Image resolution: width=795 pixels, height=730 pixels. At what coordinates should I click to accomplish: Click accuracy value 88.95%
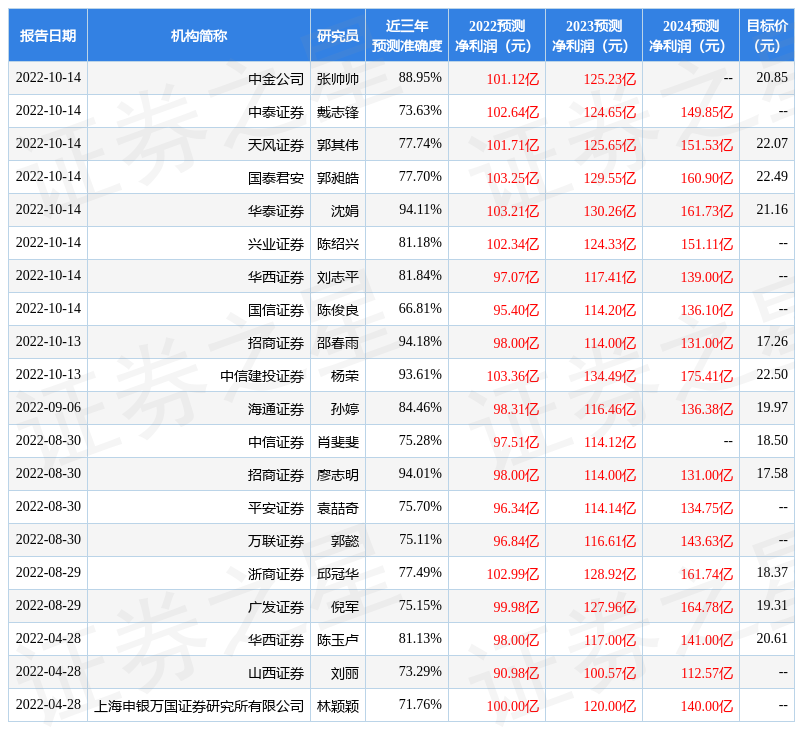[420, 77]
